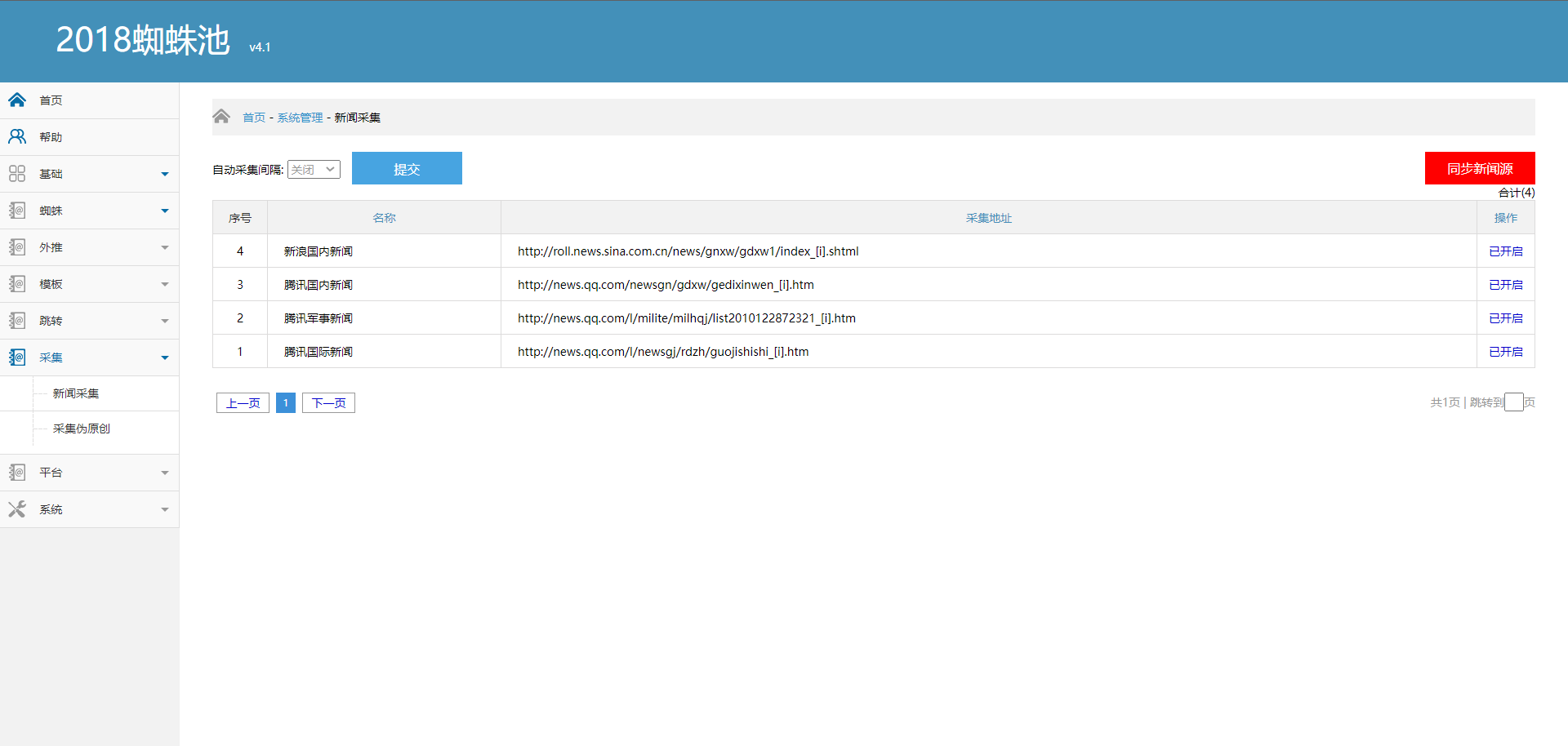Click the 共1页 page count text

1445,402
